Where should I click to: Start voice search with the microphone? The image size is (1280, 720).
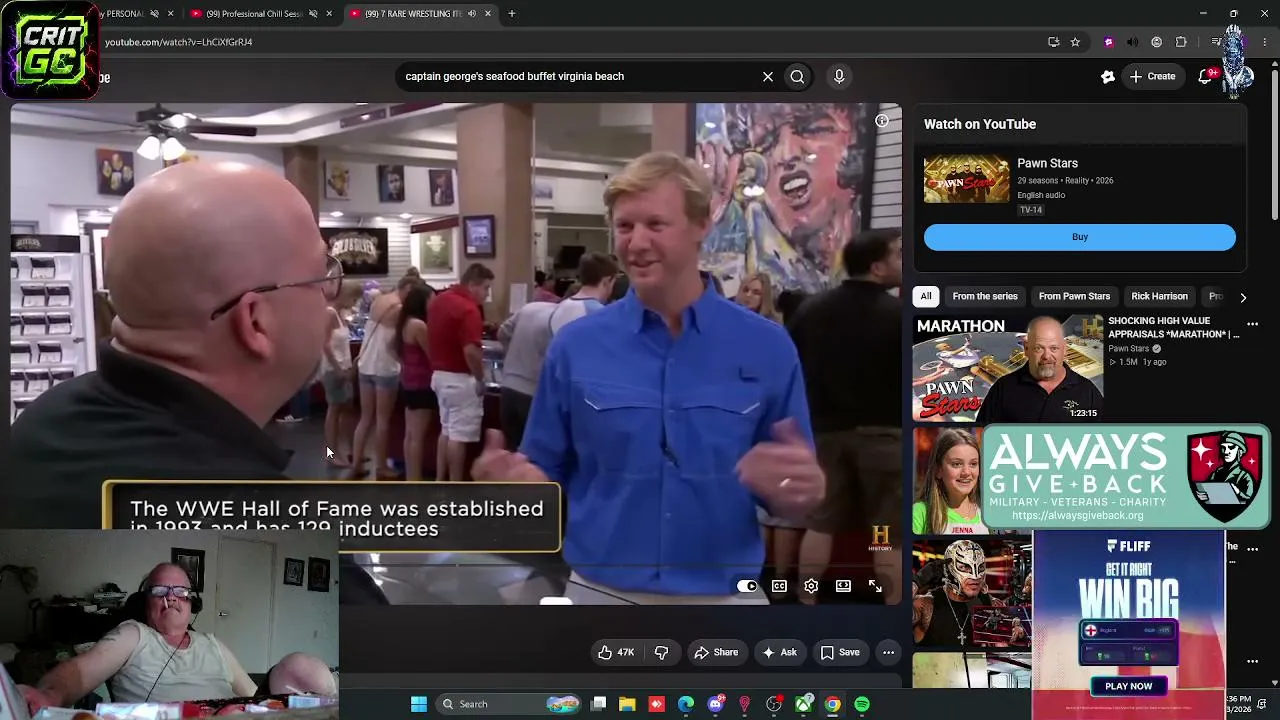pos(839,76)
